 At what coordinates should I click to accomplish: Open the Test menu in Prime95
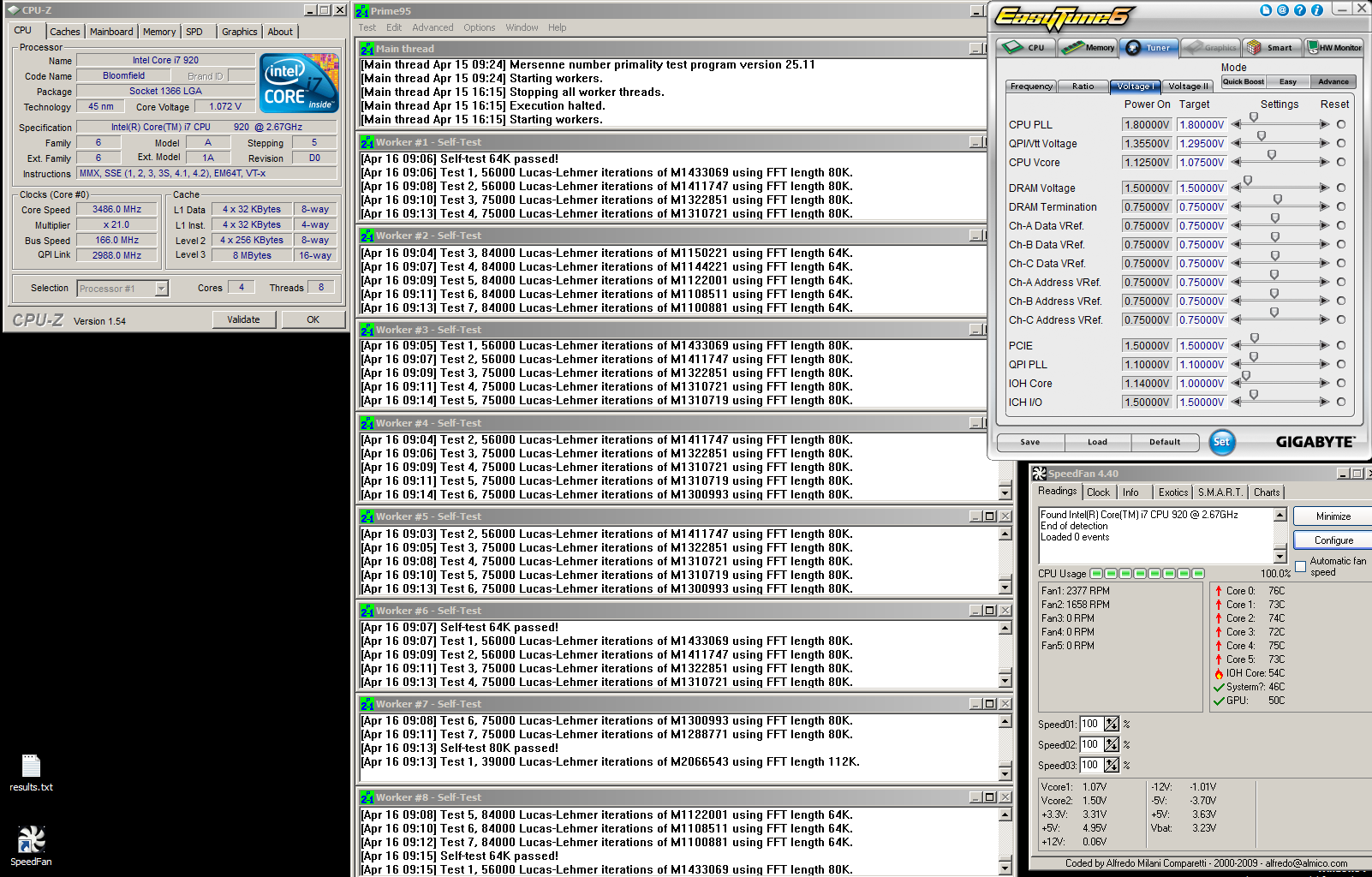(x=367, y=27)
